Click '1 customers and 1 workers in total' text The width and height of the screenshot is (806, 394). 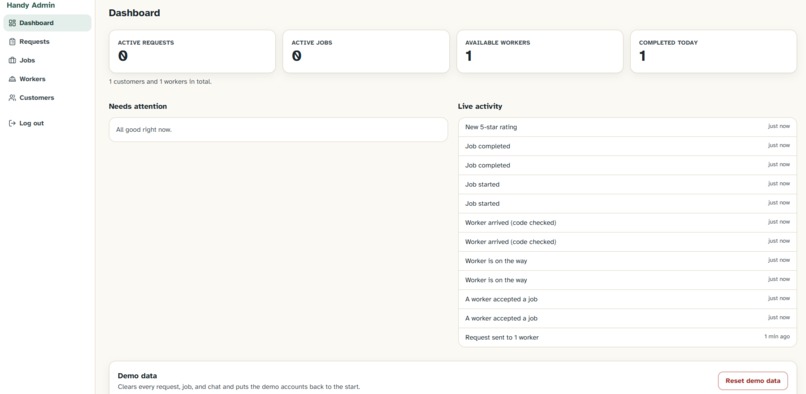(160, 82)
